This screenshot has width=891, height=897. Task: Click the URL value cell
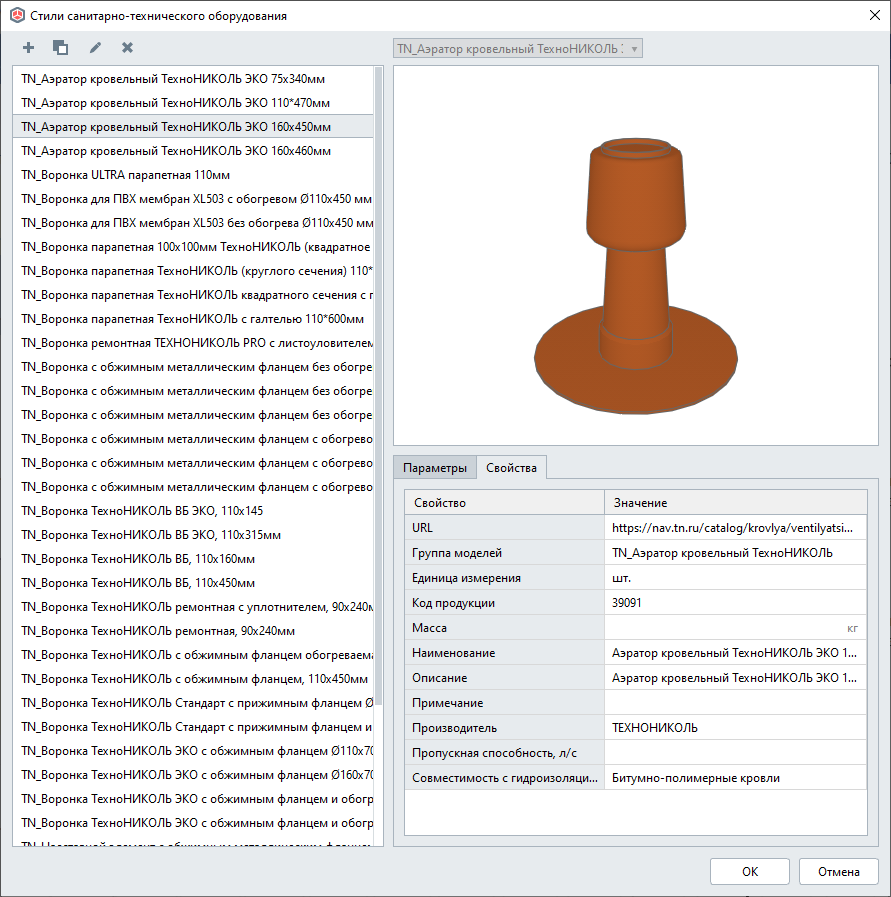point(735,528)
